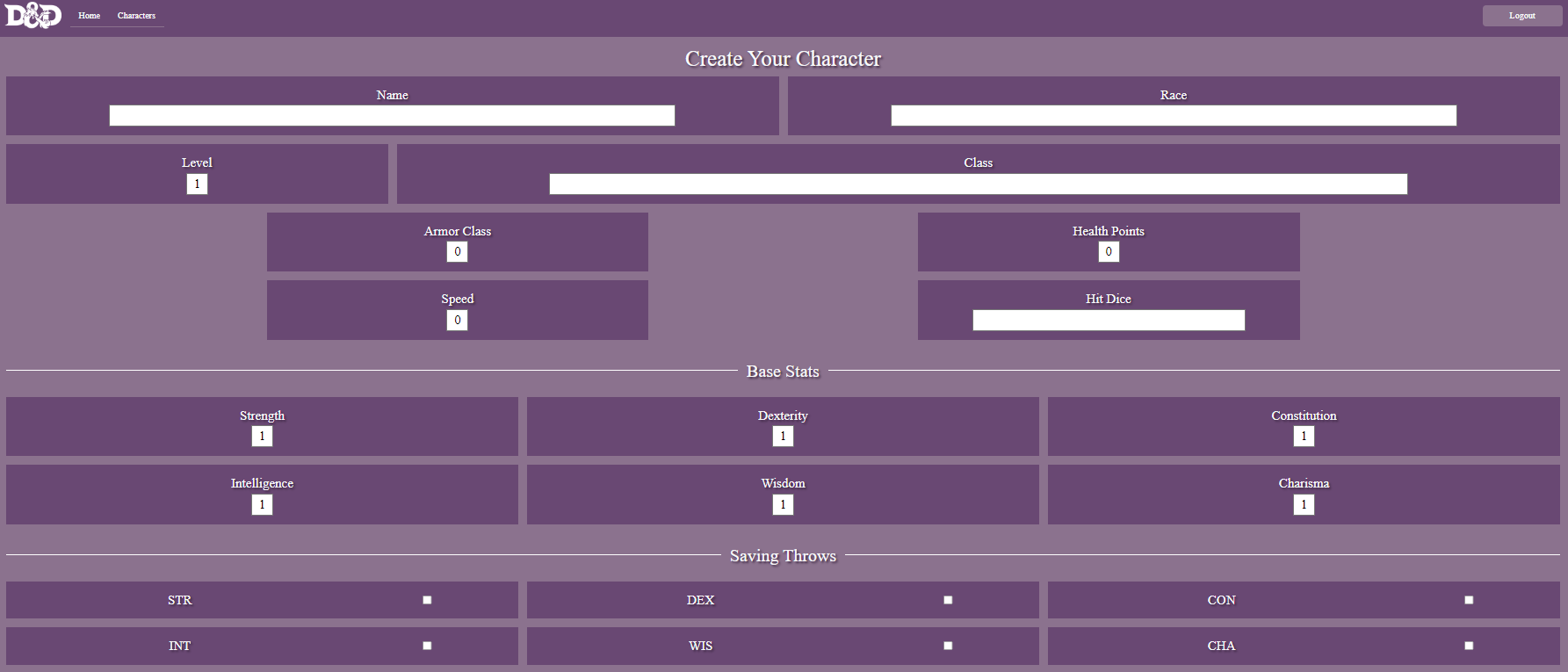The height and width of the screenshot is (672, 1568).
Task: Open the Home navigation link
Action: [x=89, y=16]
